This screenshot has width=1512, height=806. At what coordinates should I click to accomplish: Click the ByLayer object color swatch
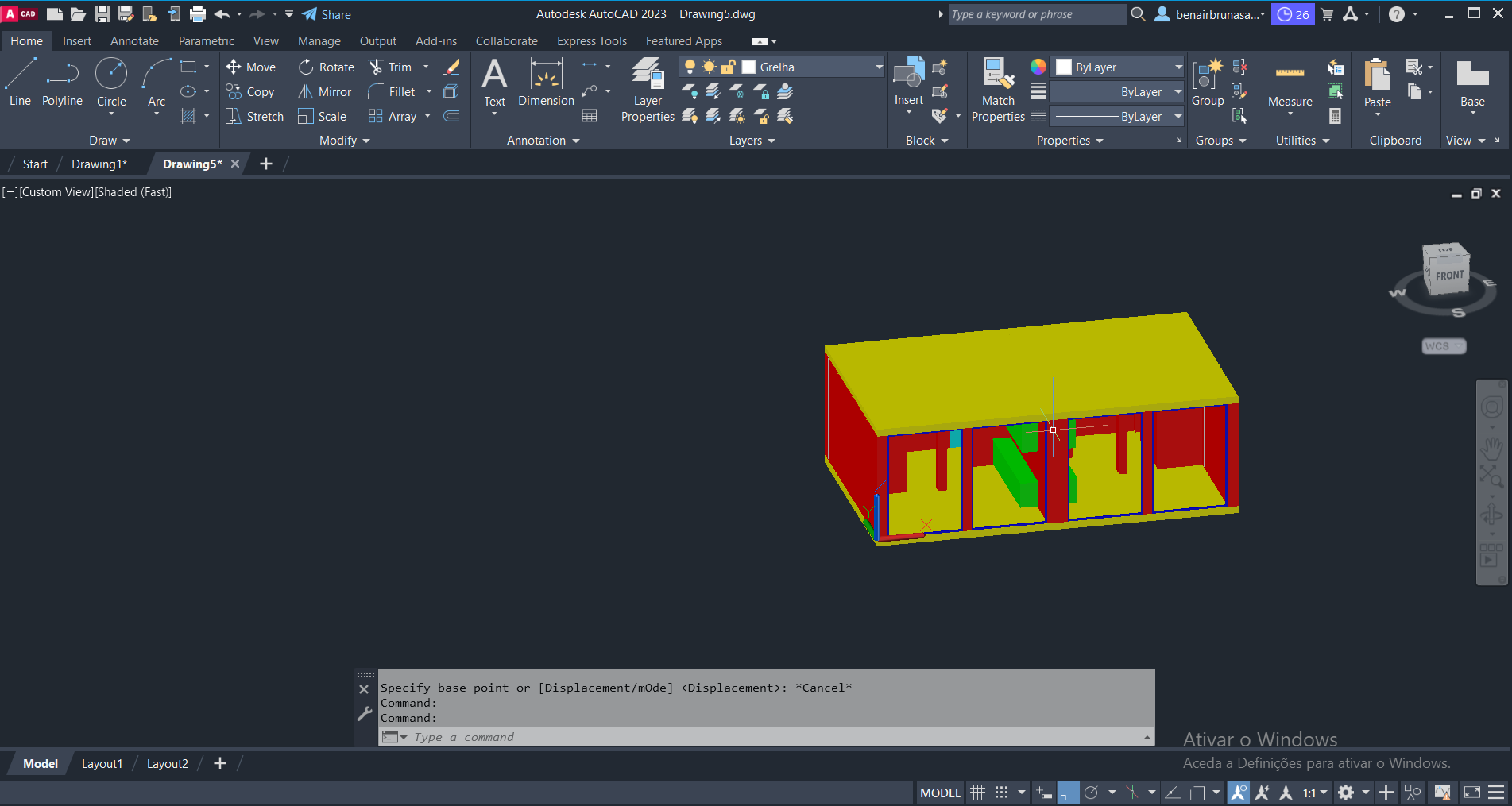coord(1064,67)
